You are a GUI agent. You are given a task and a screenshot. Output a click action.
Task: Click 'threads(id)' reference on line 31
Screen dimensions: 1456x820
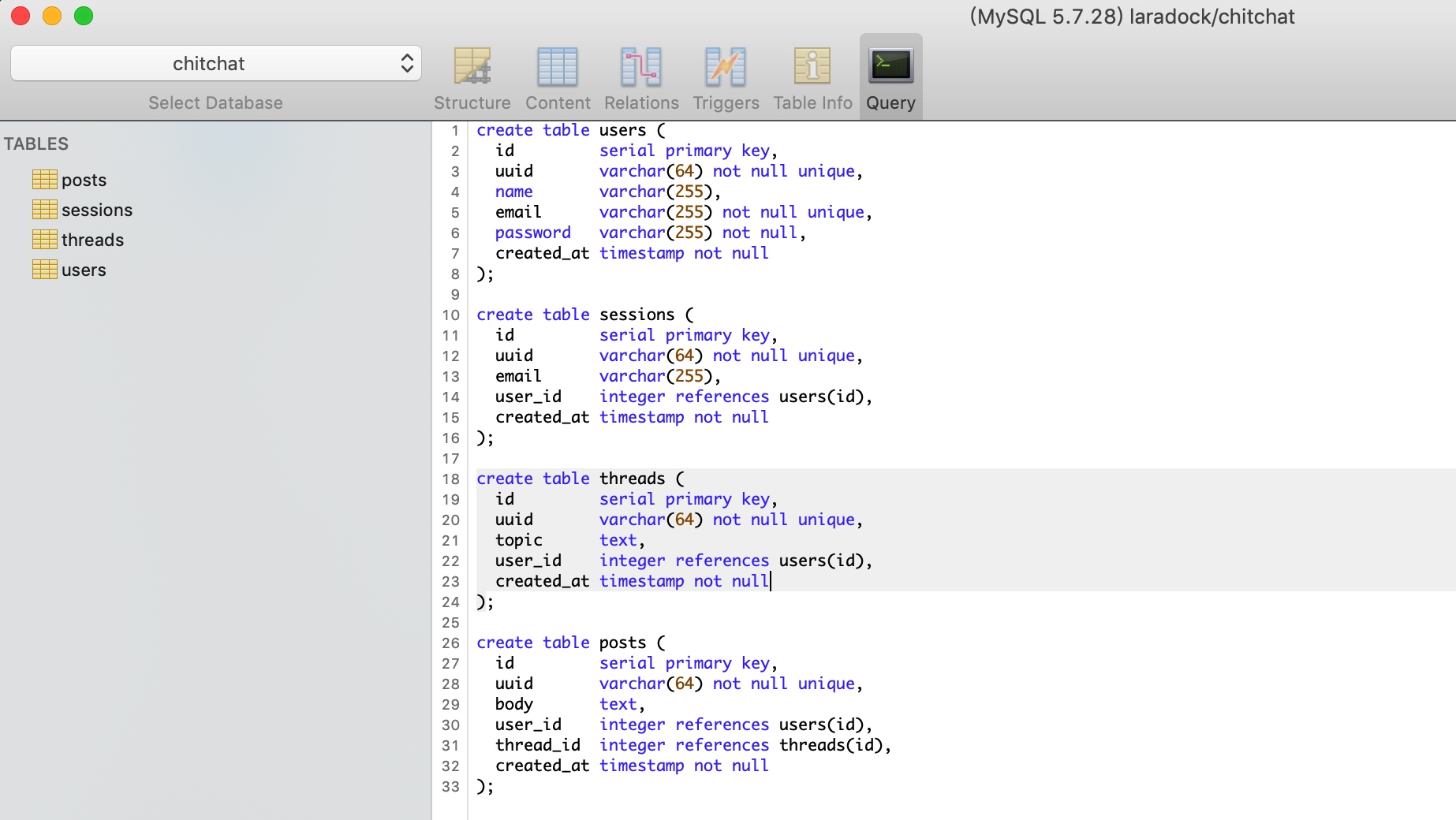[x=831, y=745]
